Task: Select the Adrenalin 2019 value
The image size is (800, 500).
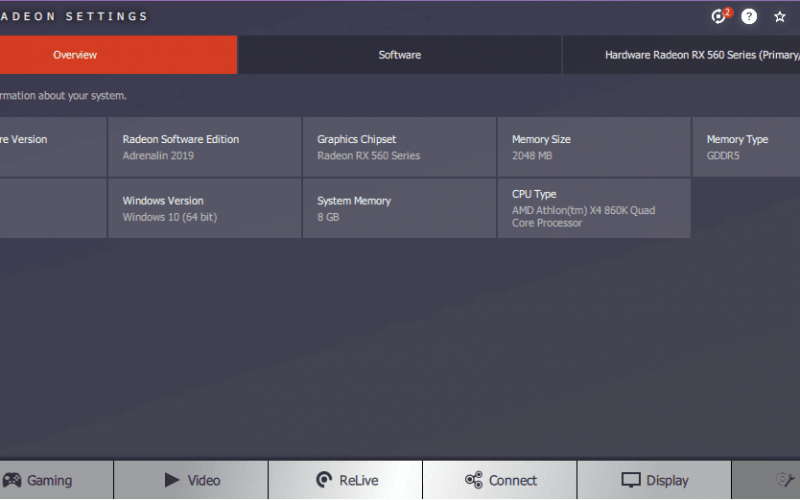Action: (x=158, y=156)
